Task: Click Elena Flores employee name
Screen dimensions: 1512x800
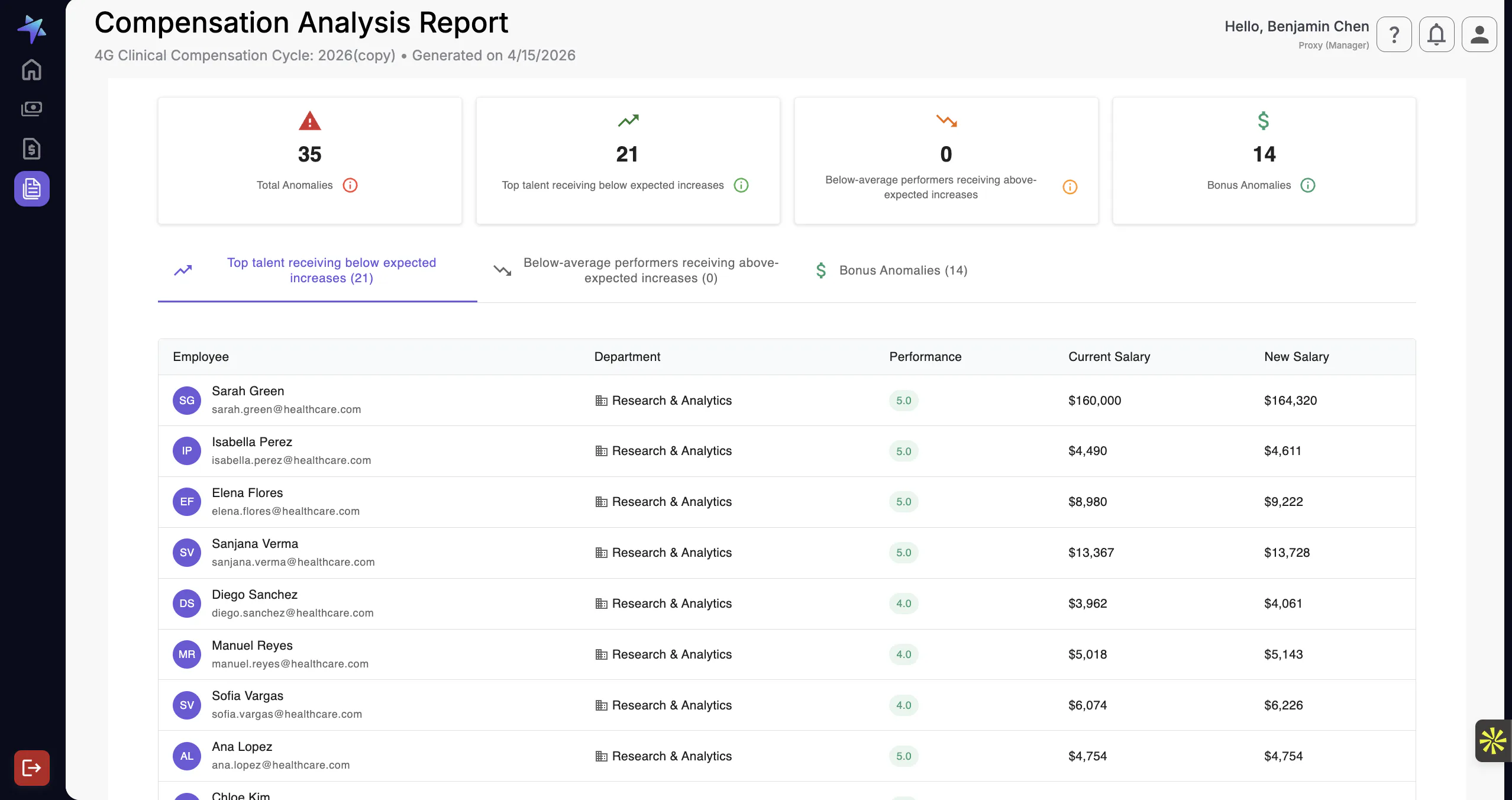Action: point(247,493)
